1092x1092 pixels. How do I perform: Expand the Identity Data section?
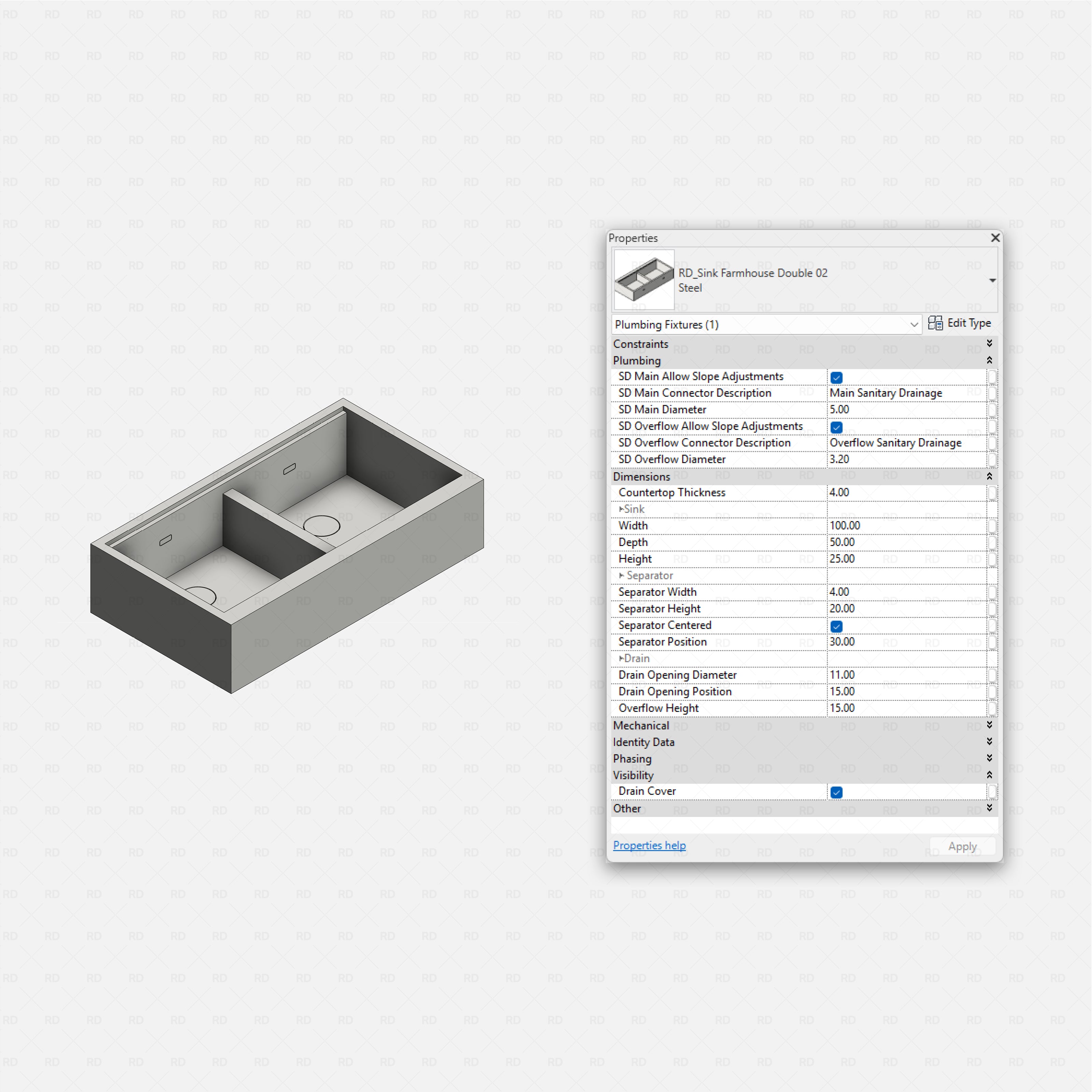coord(990,742)
